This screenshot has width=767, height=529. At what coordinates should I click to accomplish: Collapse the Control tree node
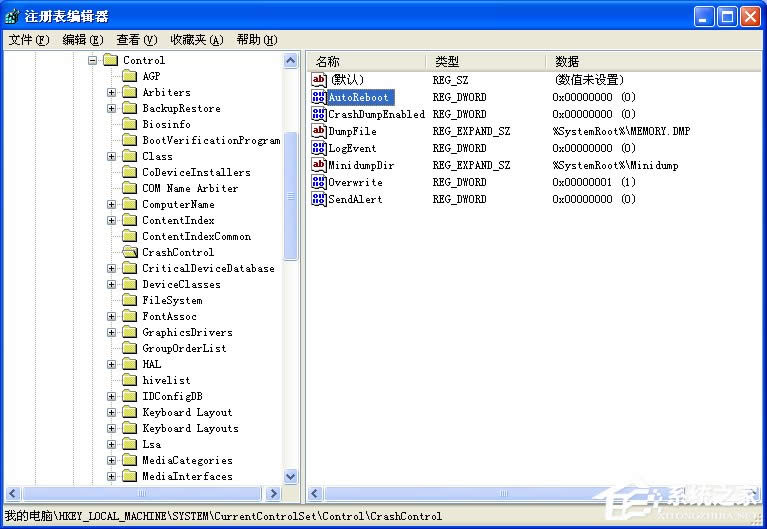tap(92, 60)
